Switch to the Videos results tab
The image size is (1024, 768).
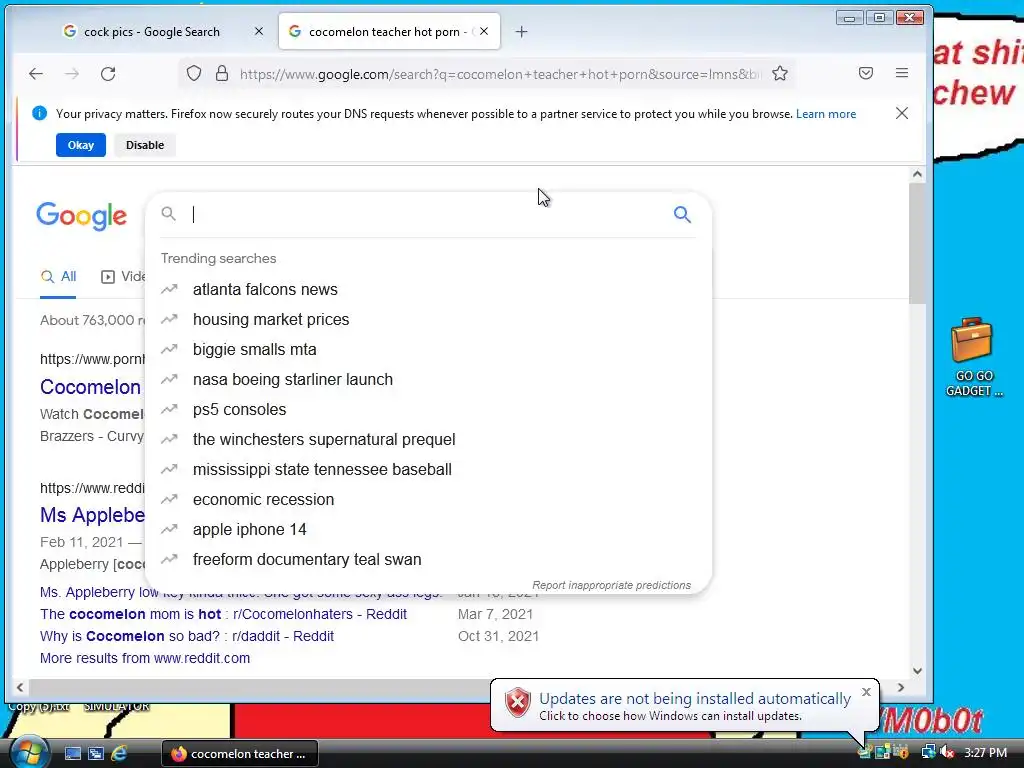click(123, 276)
